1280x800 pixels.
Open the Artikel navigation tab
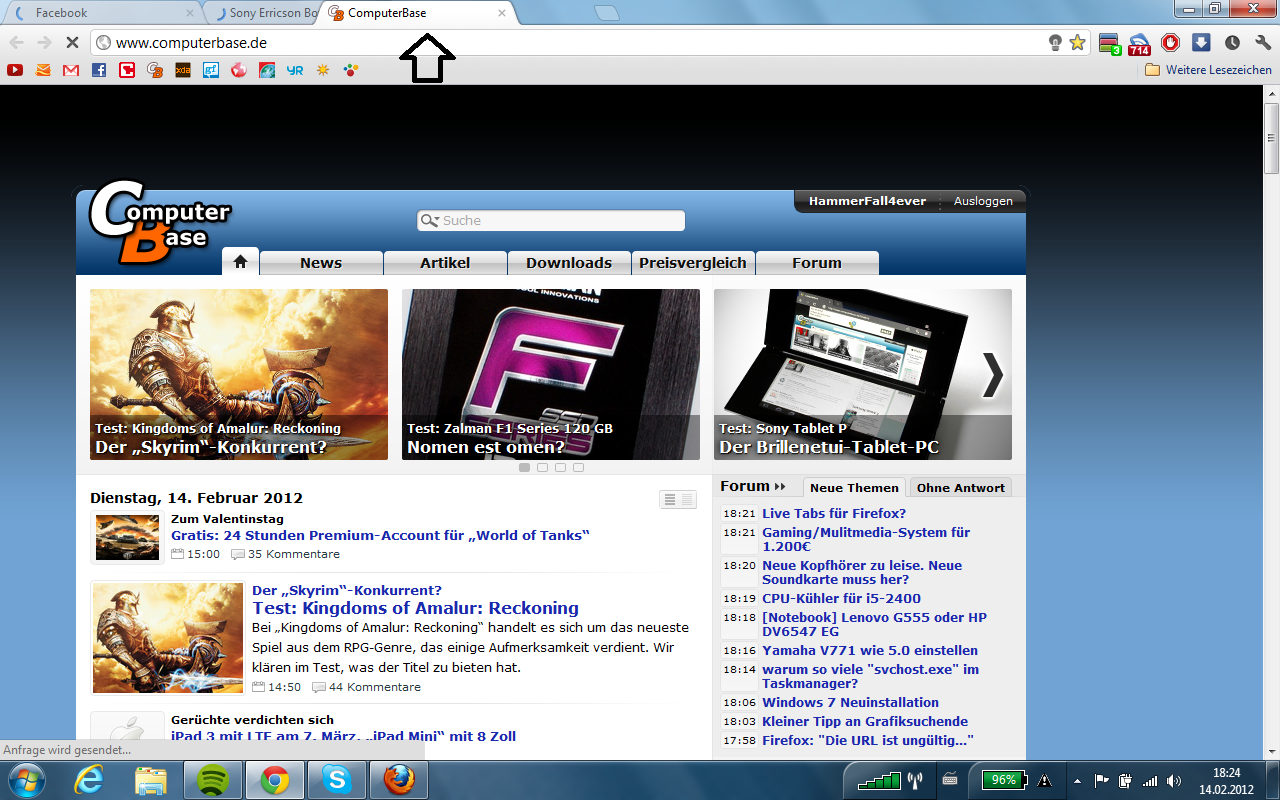pyautogui.click(x=445, y=263)
